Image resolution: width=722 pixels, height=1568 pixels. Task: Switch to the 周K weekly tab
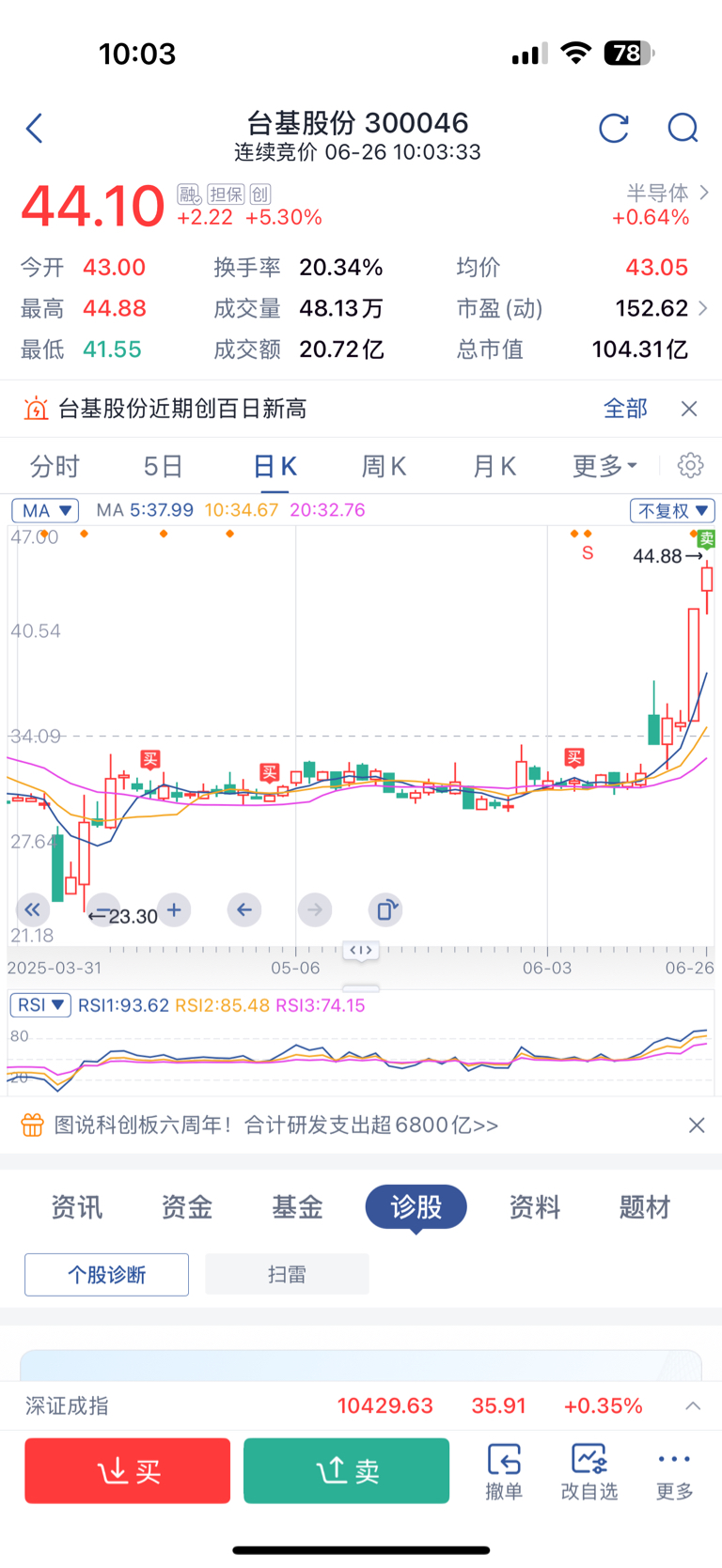[x=384, y=466]
